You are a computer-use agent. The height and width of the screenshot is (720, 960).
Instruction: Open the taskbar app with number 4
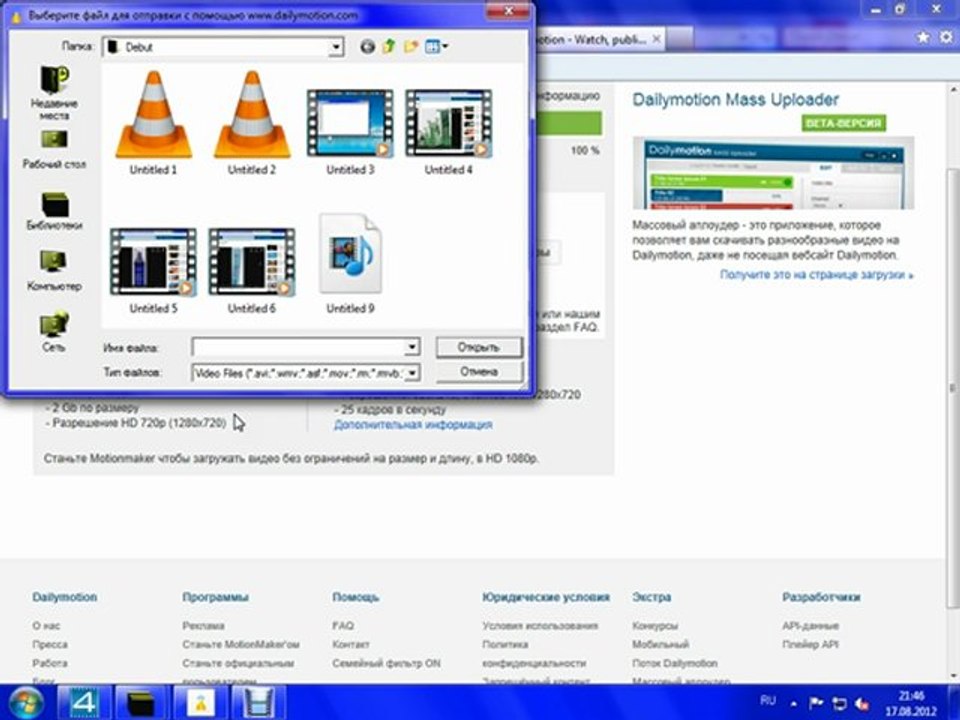pos(83,702)
